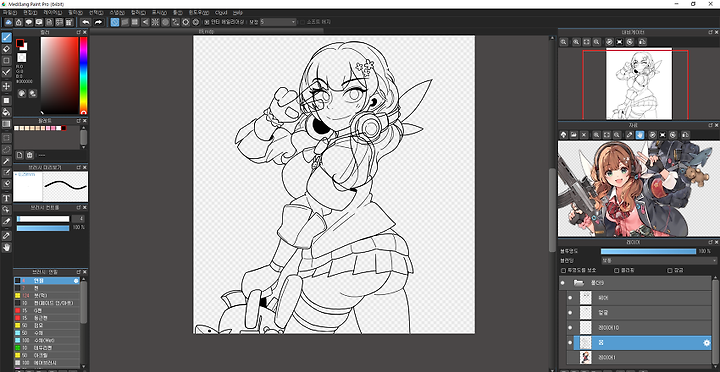Collapse the layer folder via folder icon

tap(579, 283)
